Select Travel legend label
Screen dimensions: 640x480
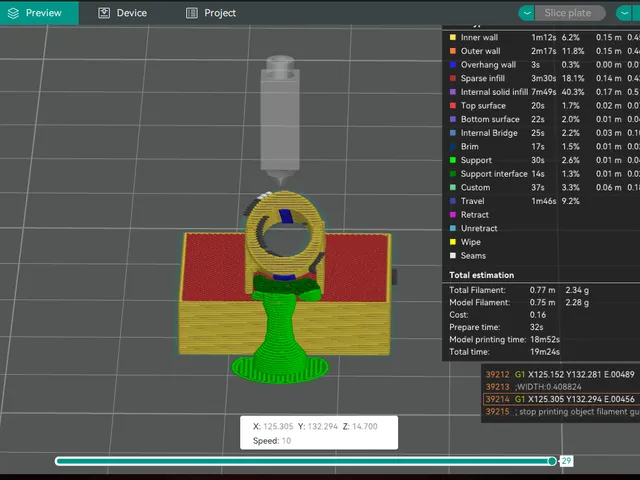pos(473,201)
